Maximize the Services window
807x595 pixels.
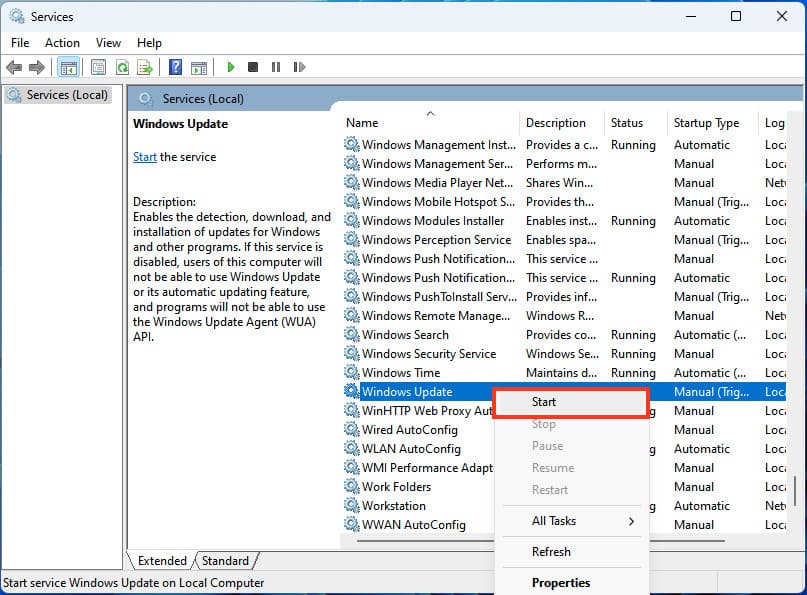pyautogui.click(x=736, y=16)
